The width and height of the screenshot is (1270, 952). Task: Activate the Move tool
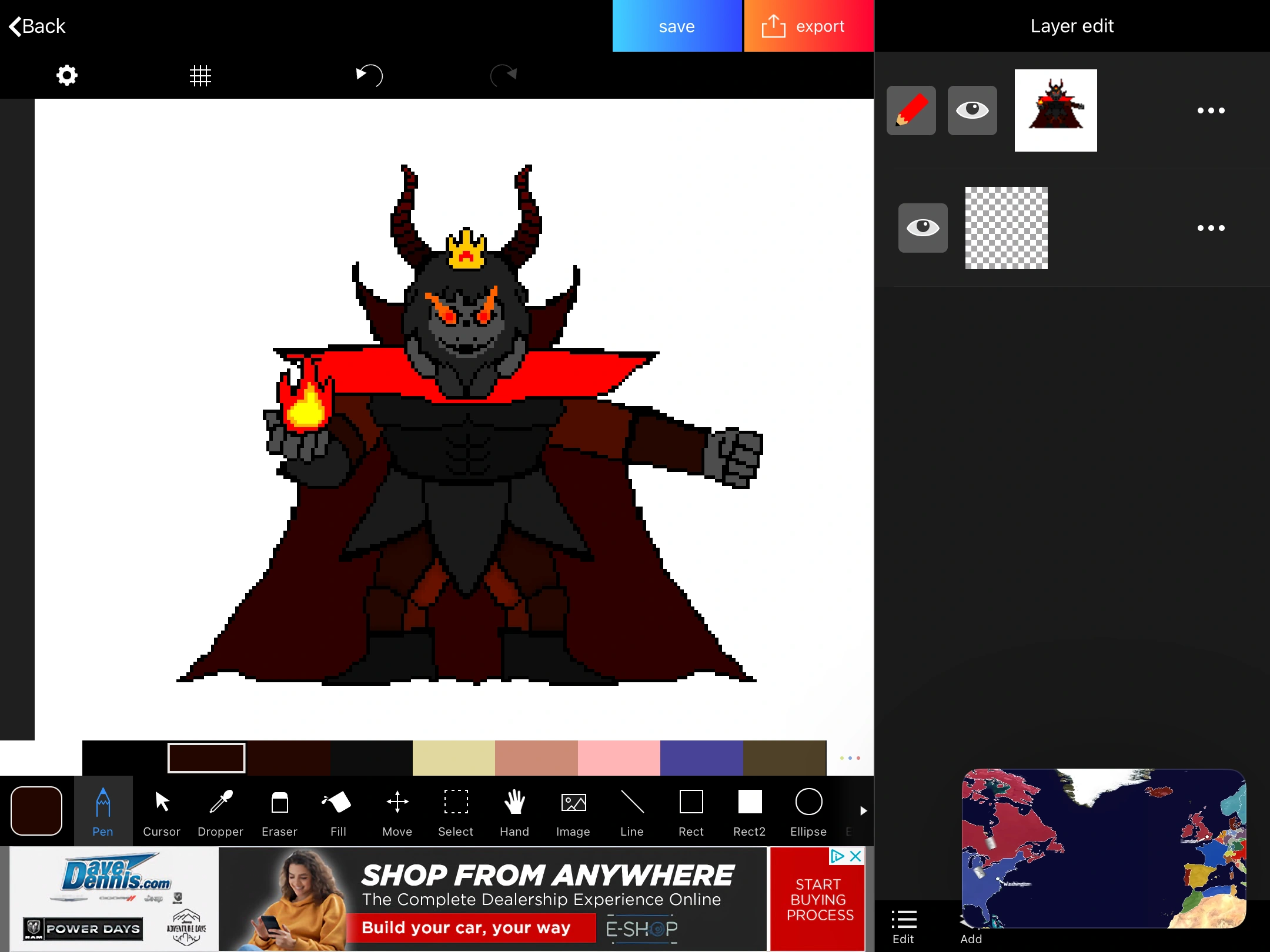pos(397,812)
